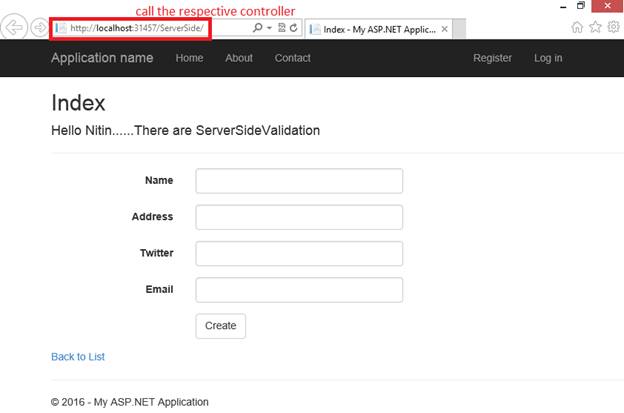Open a new blank browser tab
Screen dimensions: 624x413
pyautogui.click(x=459, y=29)
